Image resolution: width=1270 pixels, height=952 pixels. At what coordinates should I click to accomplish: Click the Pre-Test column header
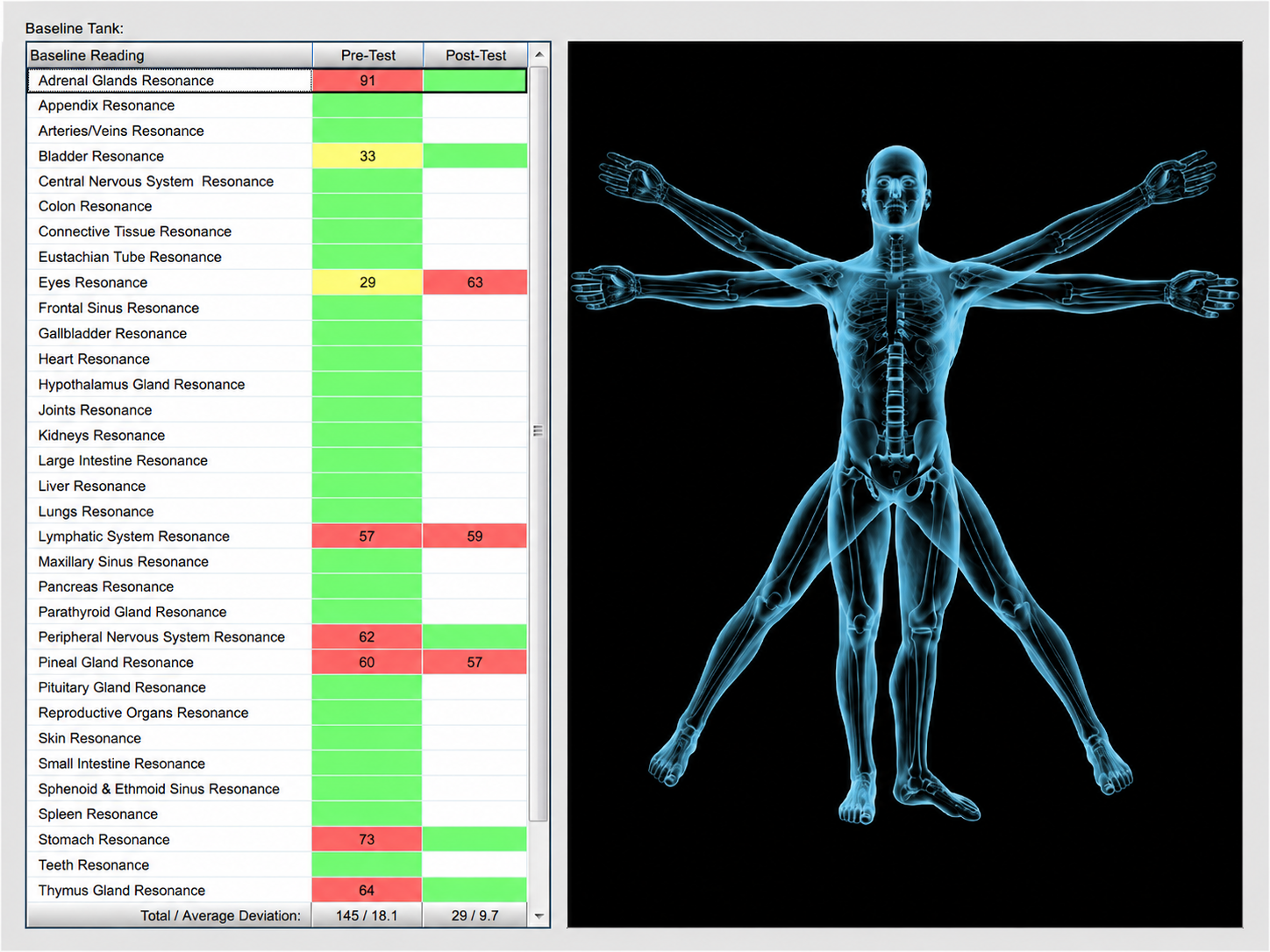(x=367, y=55)
